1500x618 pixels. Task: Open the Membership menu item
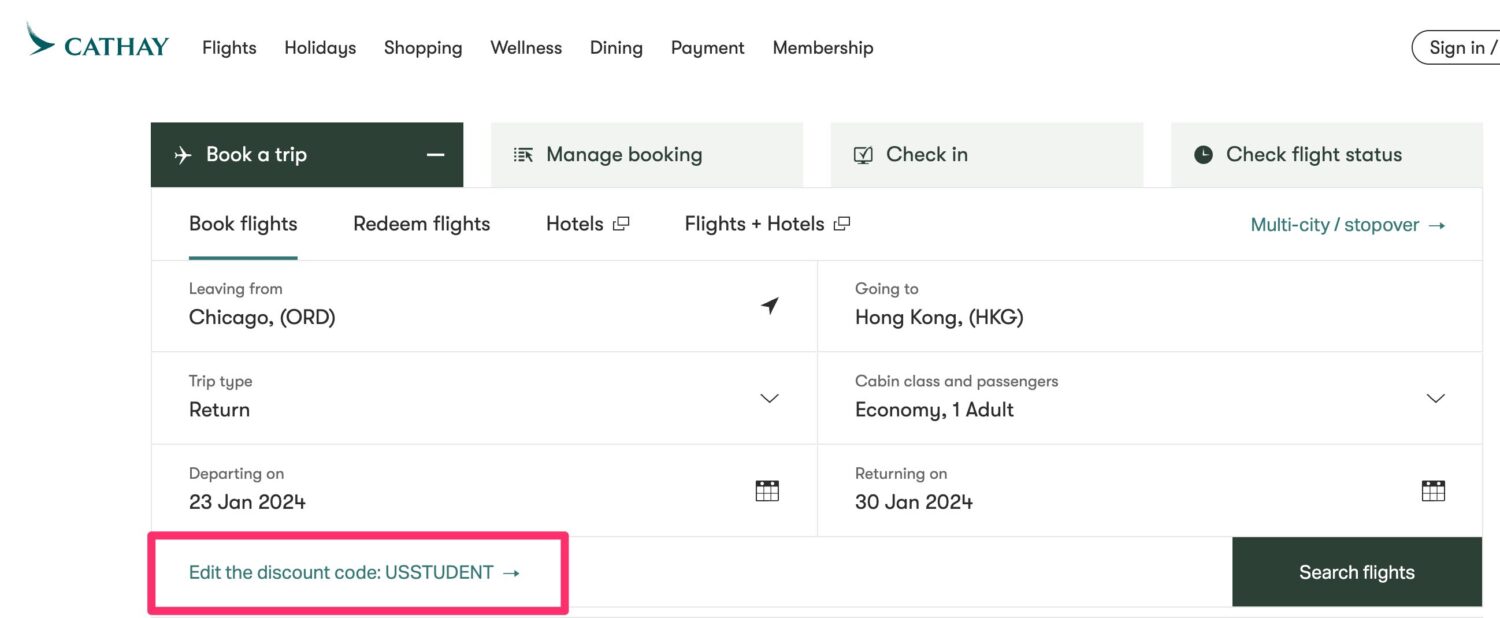click(x=822, y=47)
